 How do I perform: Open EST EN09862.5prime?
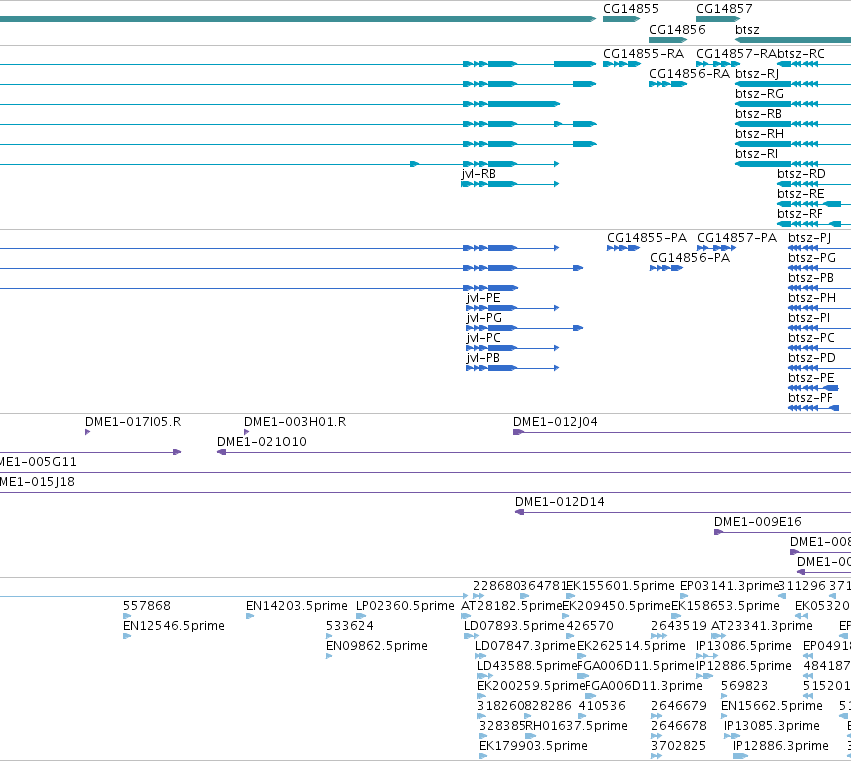[377, 646]
